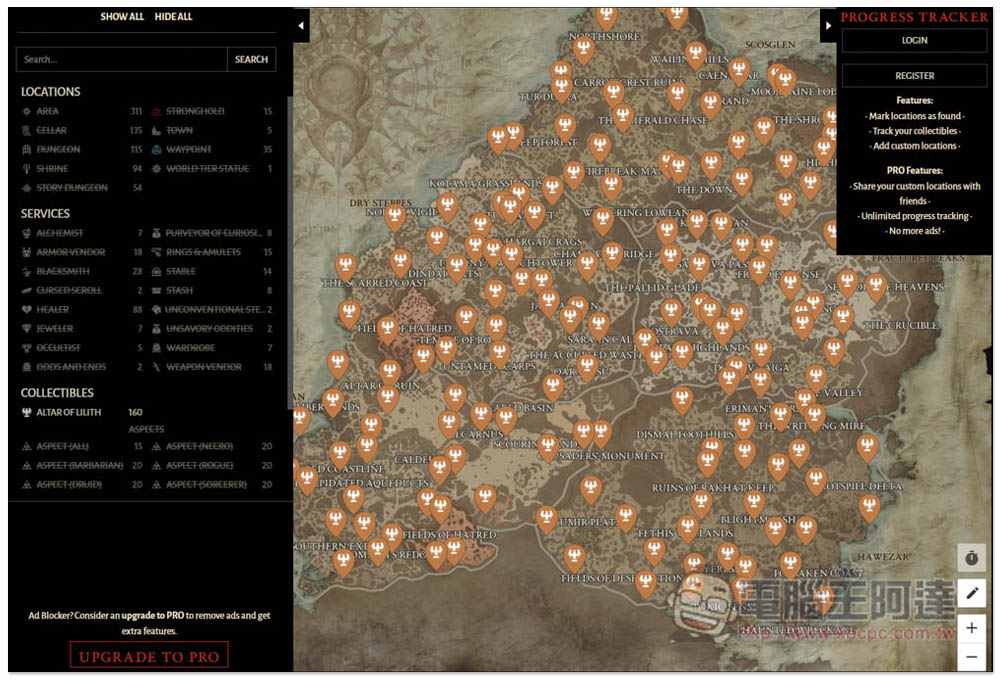Toggle the Story Dungeon filter icon
The height and width of the screenshot is (680, 1000).
point(26,188)
